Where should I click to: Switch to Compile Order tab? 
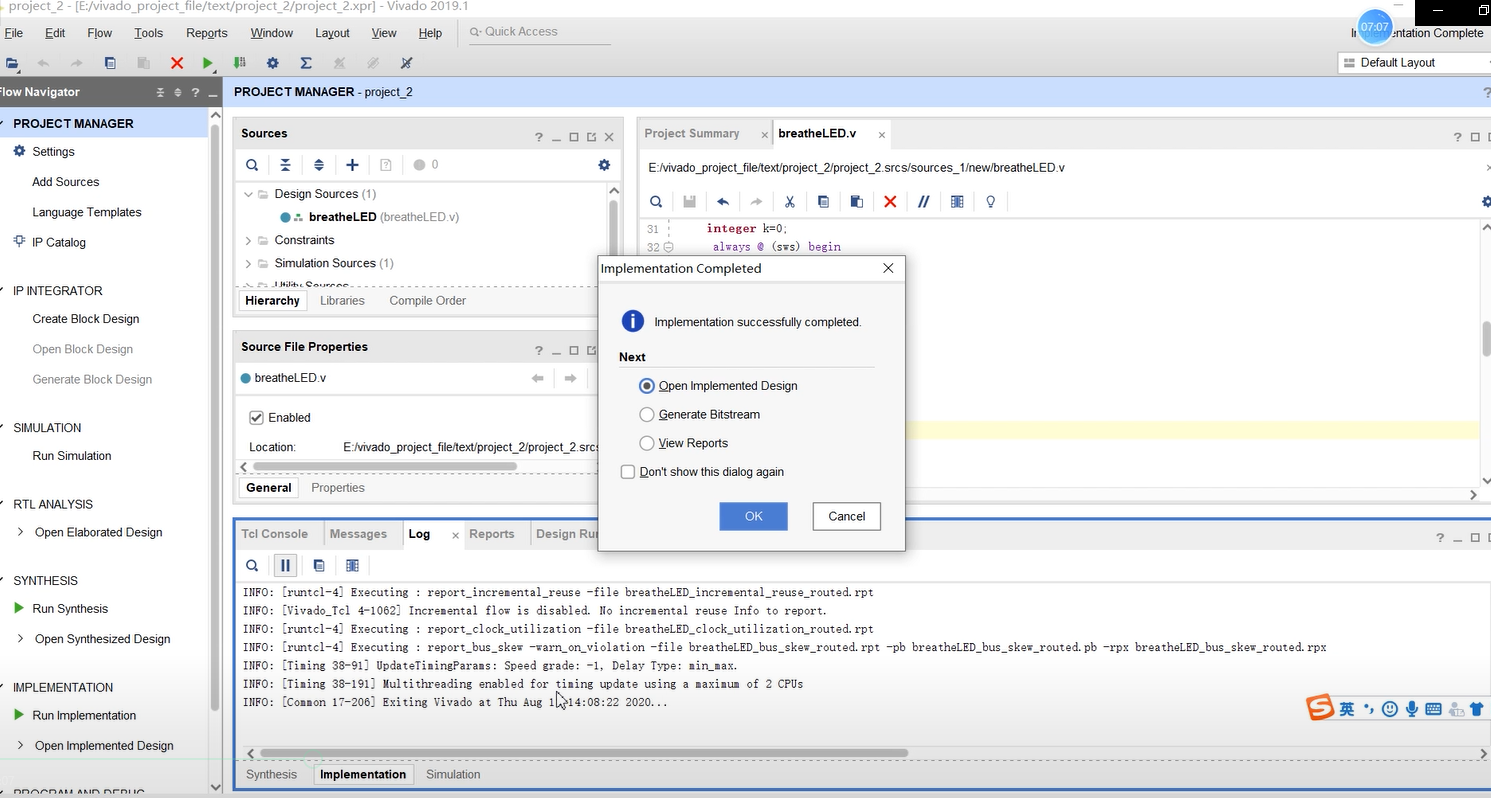pyautogui.click(x=428, y=301)
